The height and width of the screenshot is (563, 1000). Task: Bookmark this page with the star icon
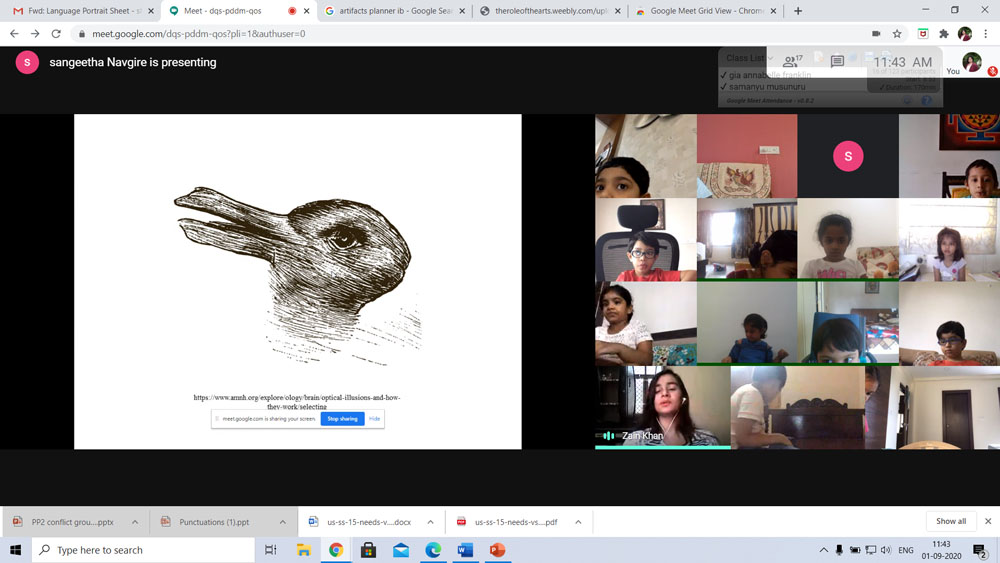(x=897, y=34)
